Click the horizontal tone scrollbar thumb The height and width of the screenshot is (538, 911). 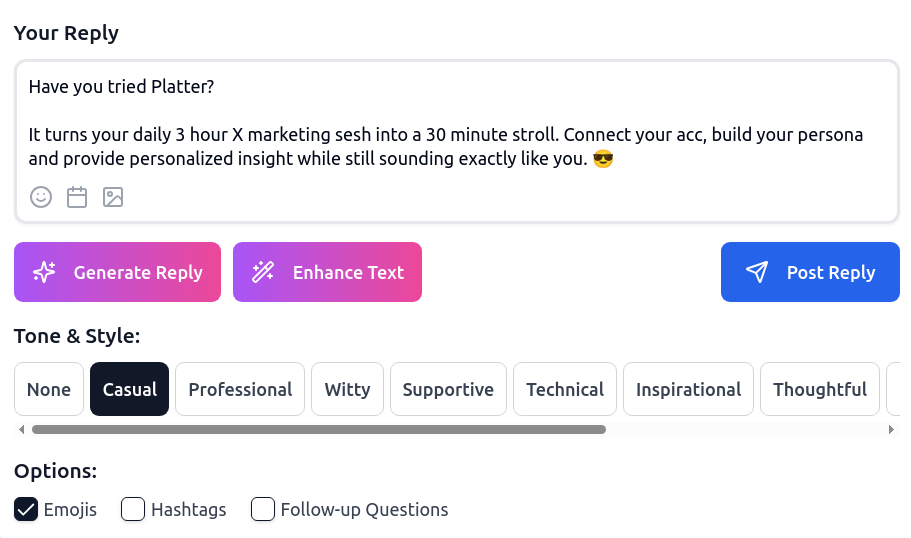[x=318, y=430]
